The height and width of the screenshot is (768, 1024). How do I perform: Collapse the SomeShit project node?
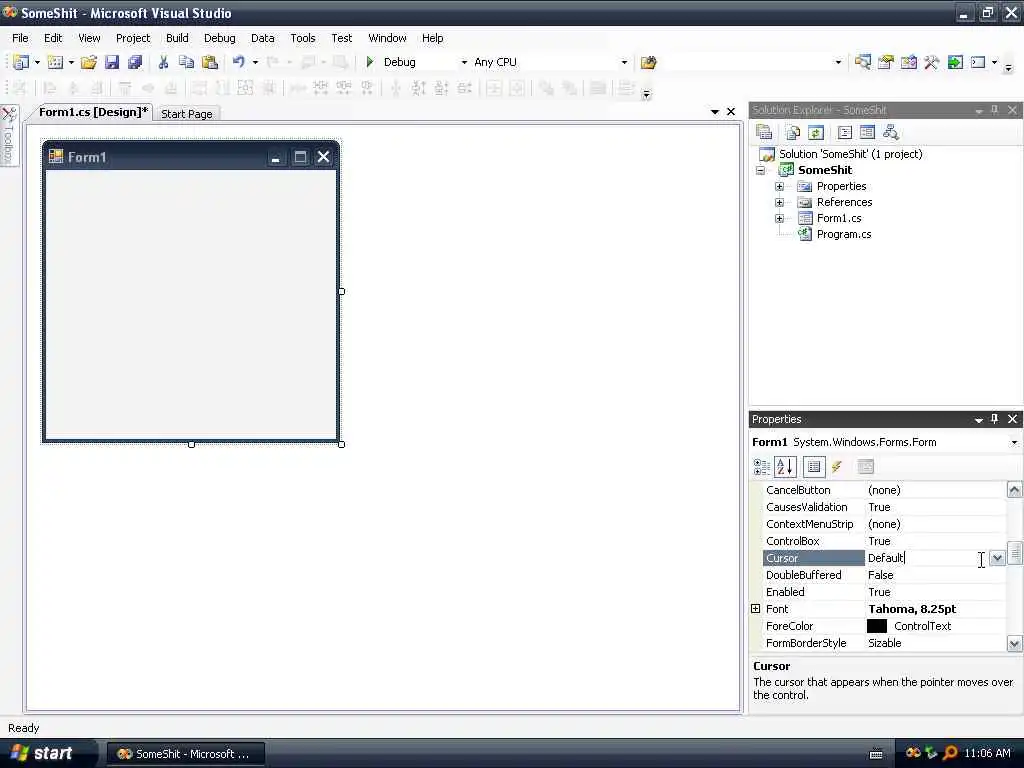pos(760,170)
